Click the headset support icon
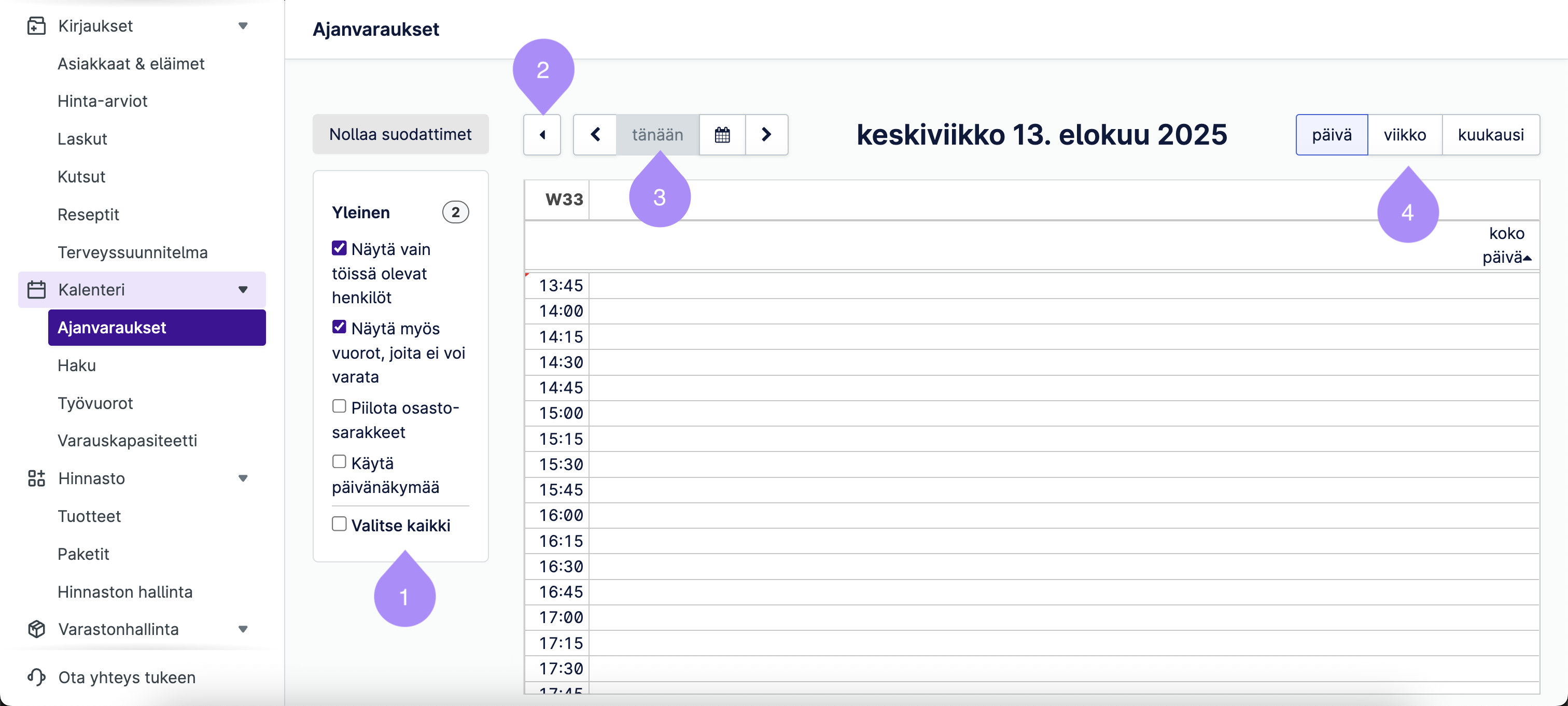The width and height of the screenshot is (1568, 706). [x=36, y=677]
